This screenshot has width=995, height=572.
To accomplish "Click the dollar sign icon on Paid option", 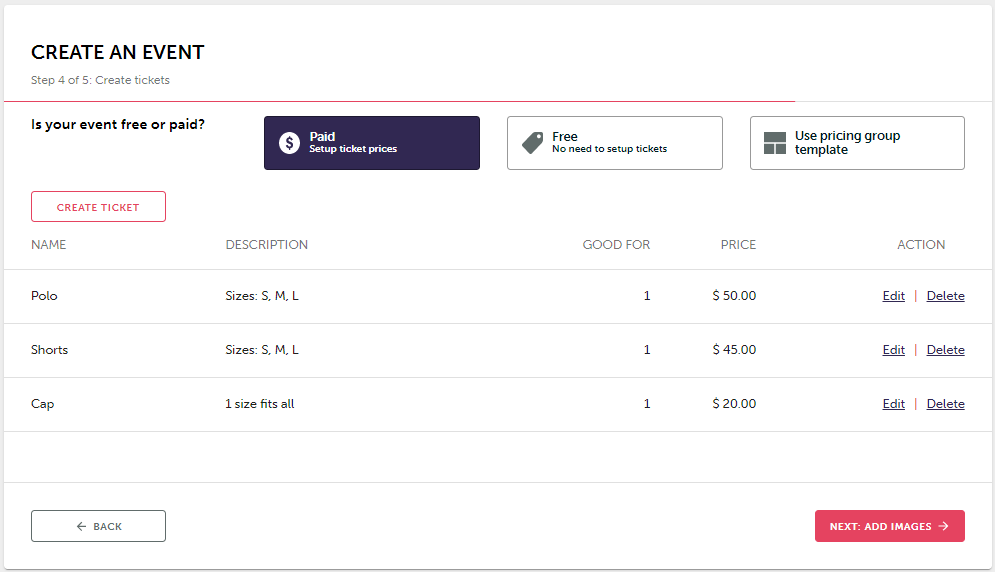I will (x=289, y=143).
